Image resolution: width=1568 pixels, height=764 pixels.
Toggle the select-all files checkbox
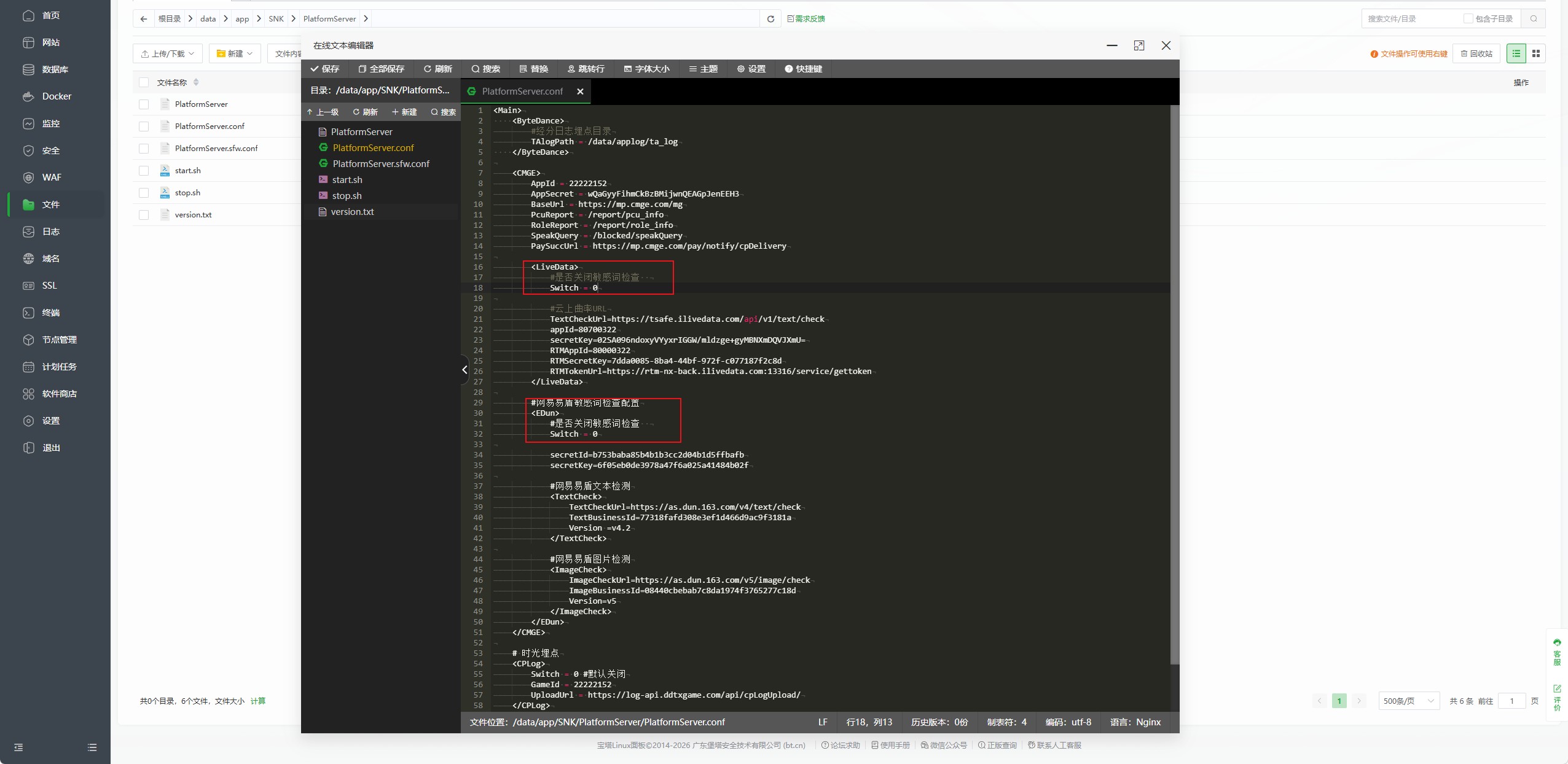[x=144, y=82]
